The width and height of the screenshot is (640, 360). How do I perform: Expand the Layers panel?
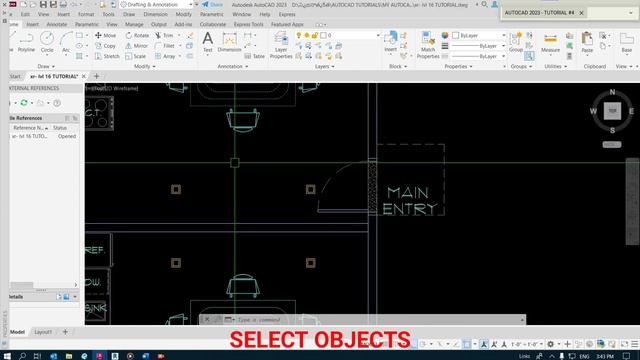pos(324,66)
